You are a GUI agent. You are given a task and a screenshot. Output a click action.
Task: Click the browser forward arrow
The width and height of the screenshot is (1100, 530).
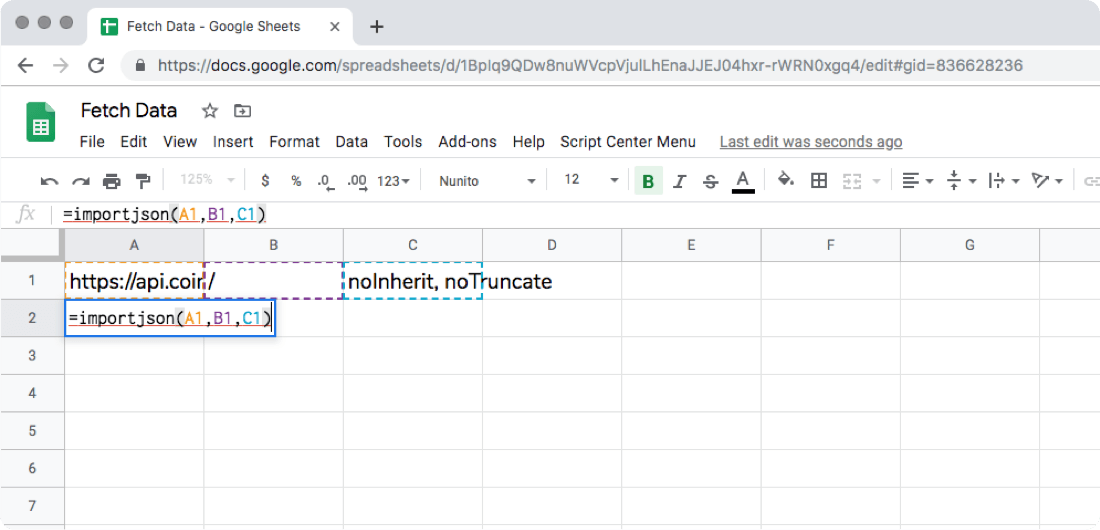click(x=60, y=65)
